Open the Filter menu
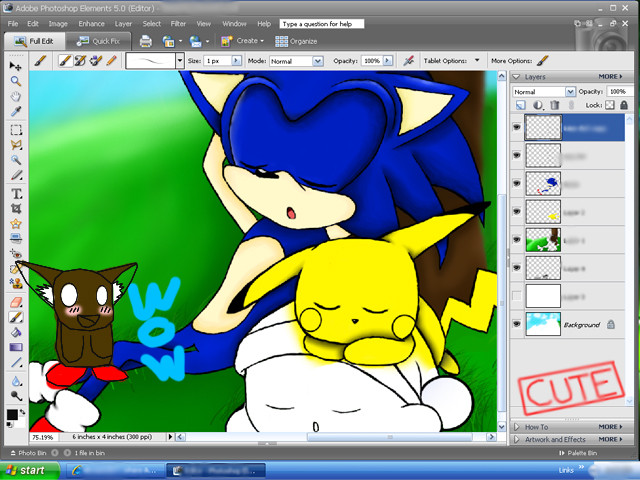640x480 pixels. (x=178, y=24)
